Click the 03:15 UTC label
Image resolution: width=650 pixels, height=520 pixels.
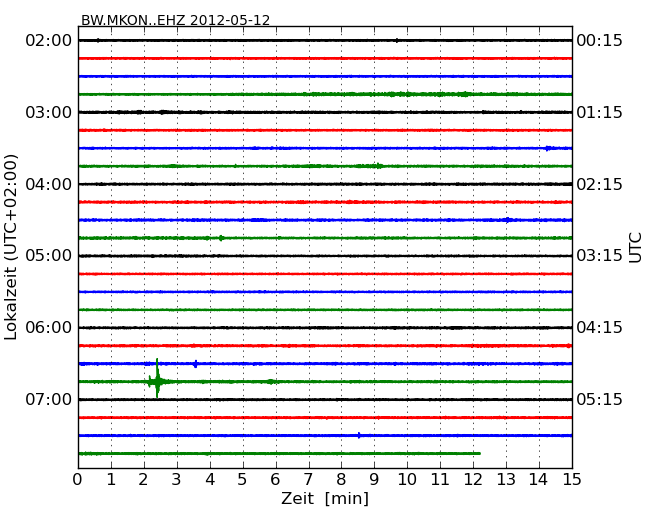[599, 255]
